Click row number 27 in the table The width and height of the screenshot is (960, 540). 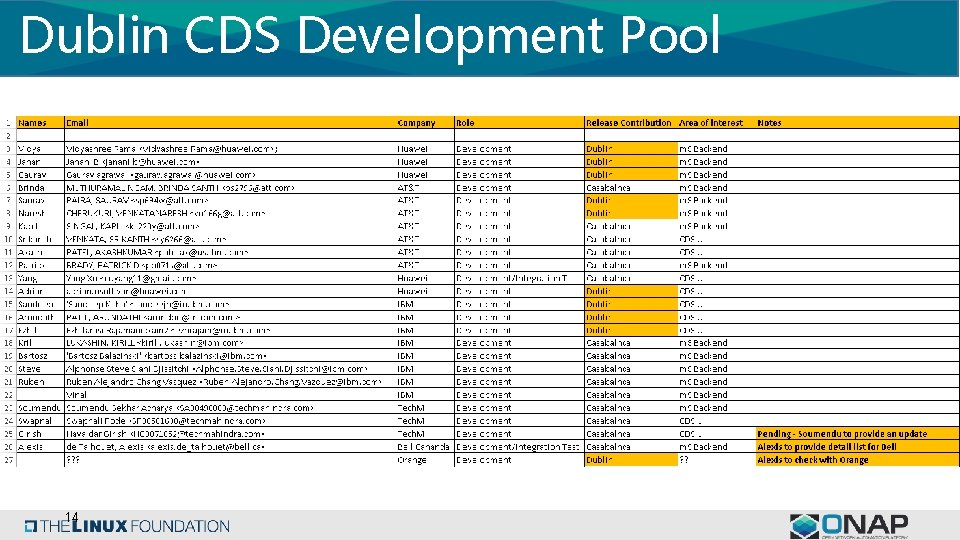pyautogui.click(x=8, y=459)
